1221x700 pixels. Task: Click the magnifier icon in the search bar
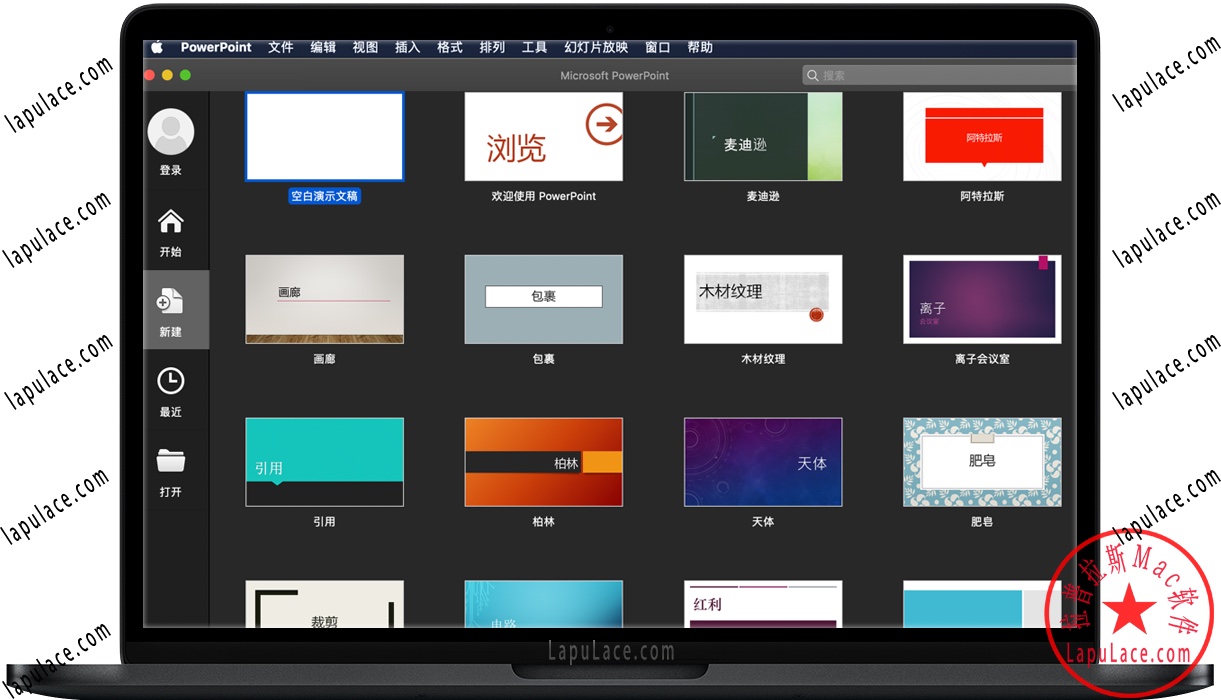click(x=813, y=74)
